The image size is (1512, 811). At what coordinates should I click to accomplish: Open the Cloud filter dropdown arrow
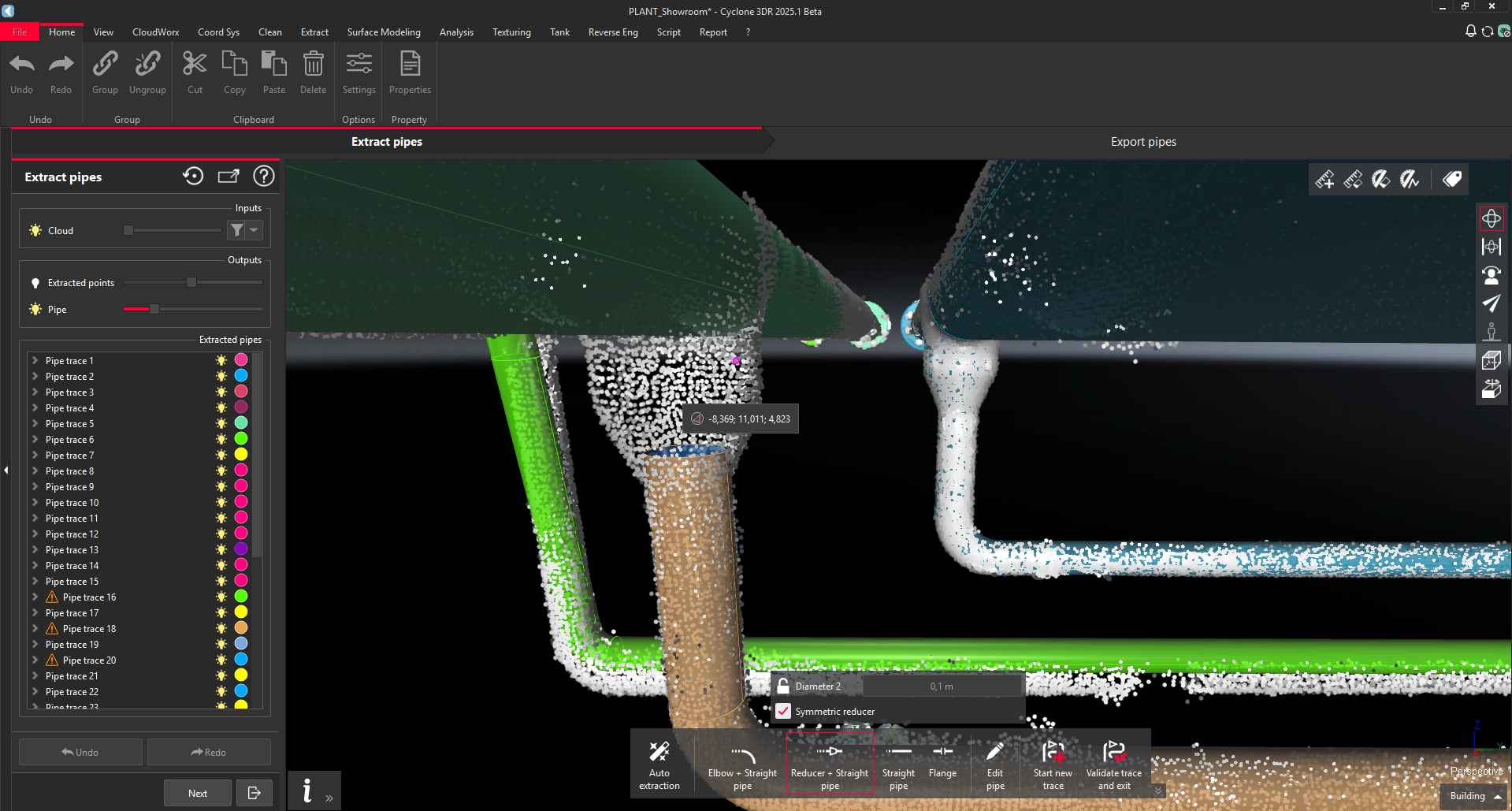[x=254, y=230]
